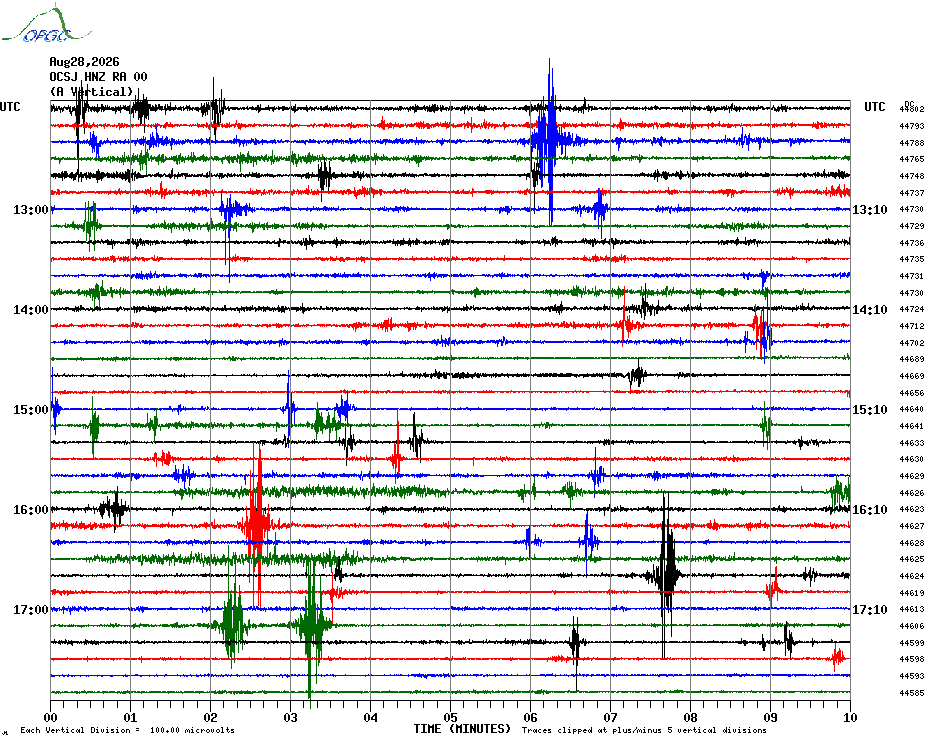Viewport: 930px width, 744px height.
Task: Click DC value 44765
Action: (x=912, y=160)
